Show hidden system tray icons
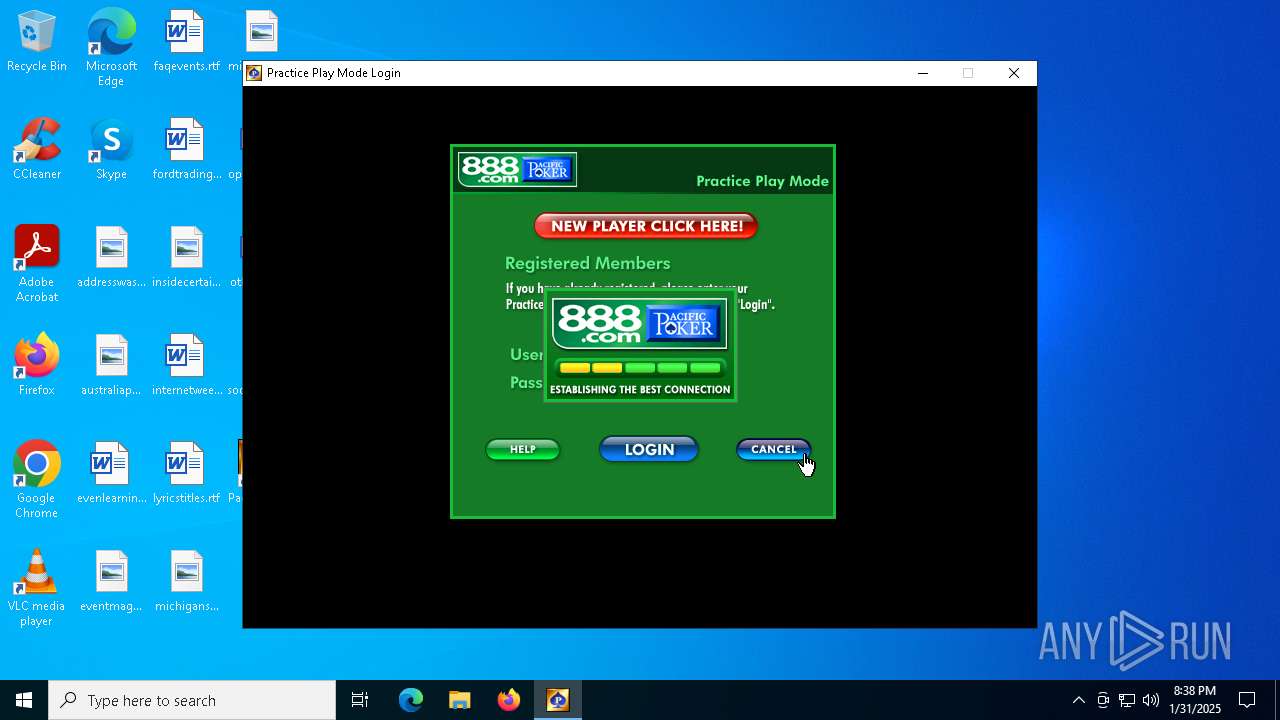 (1078, 700)
